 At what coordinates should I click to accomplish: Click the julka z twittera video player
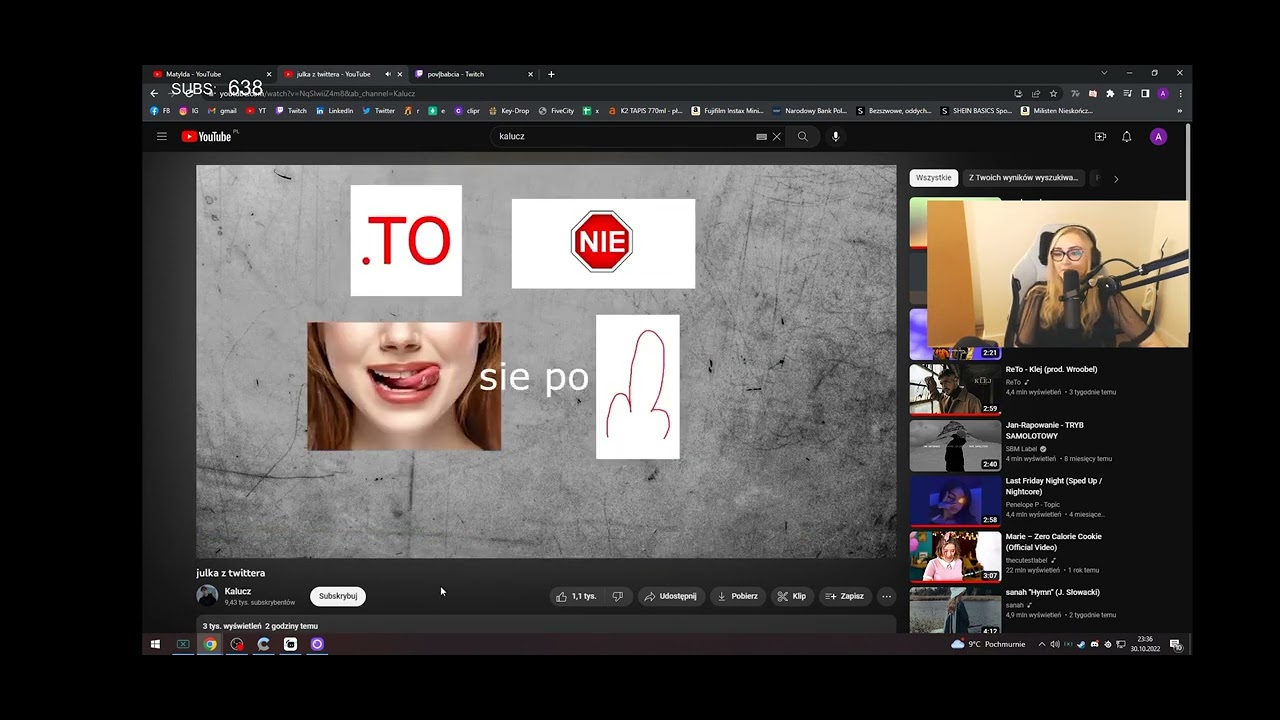[546, 361]
